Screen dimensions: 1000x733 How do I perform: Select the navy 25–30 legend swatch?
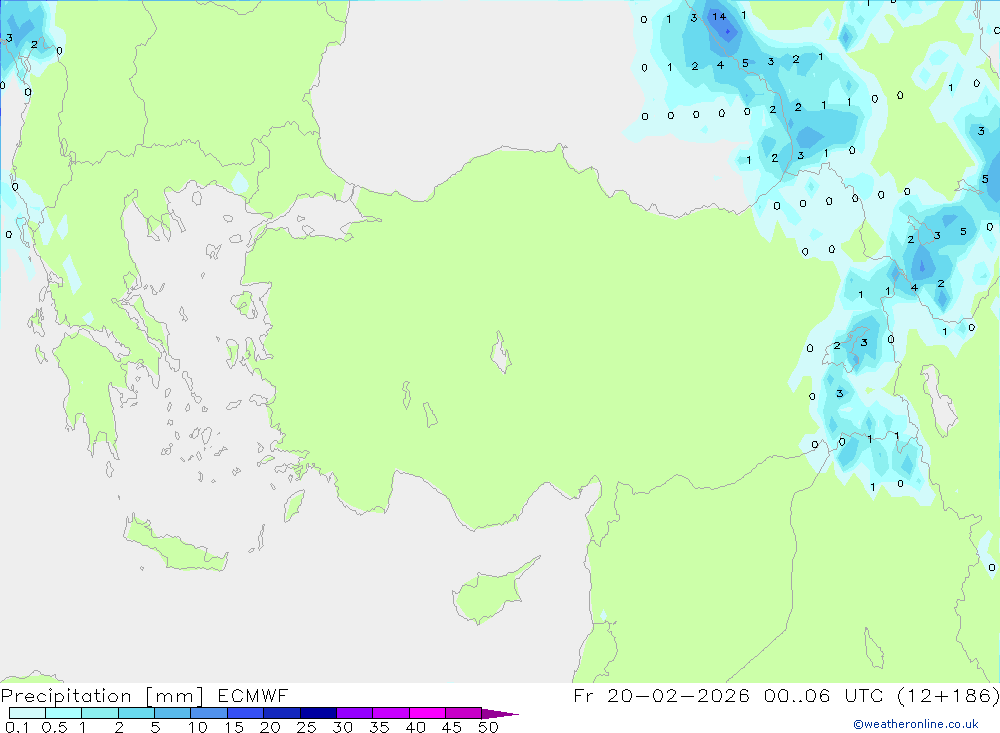pyautogui.click(x=318, y=713)
